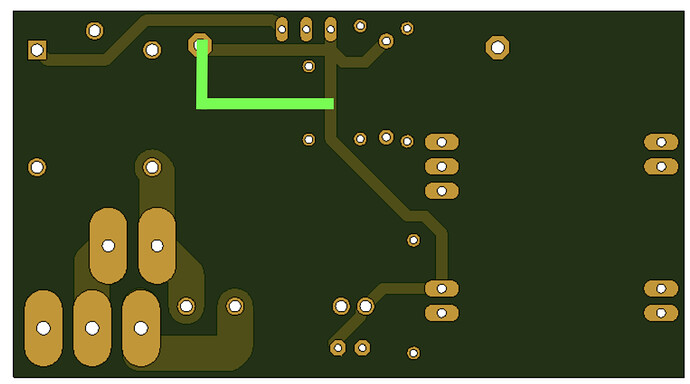Click the large isolated octagonal pad at top right
The image size is (690, 384).
coord(498,47)
